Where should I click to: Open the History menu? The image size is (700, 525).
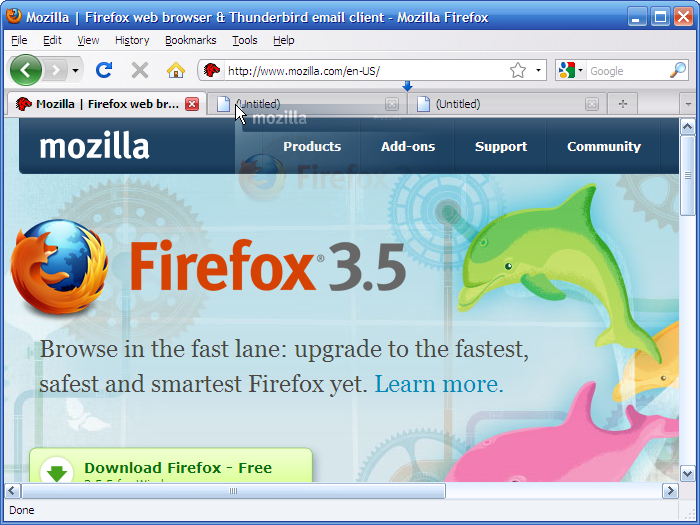coord(132,40)
